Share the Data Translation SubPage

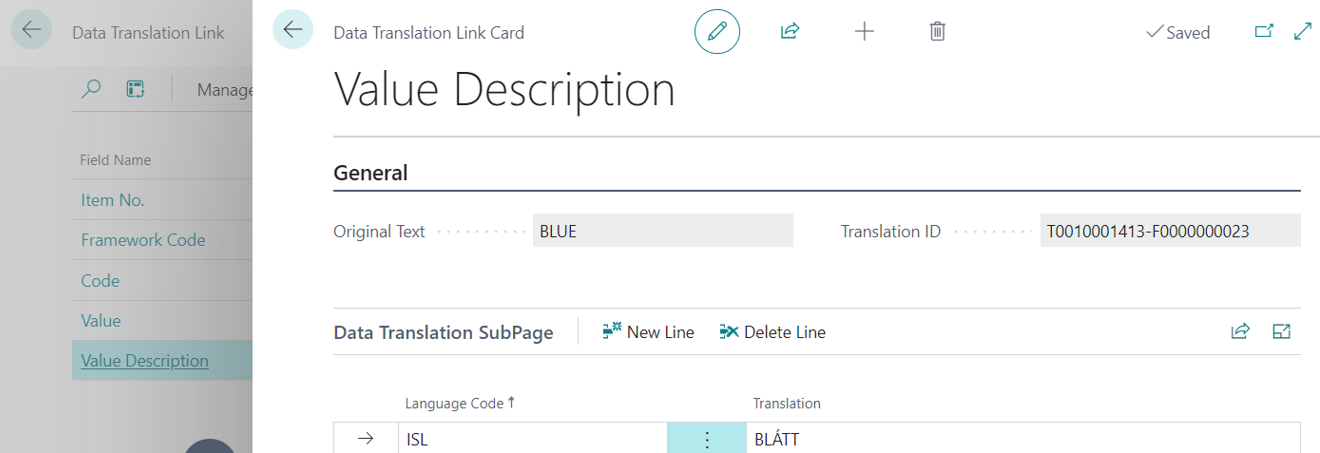click(x=1240, y=332)
